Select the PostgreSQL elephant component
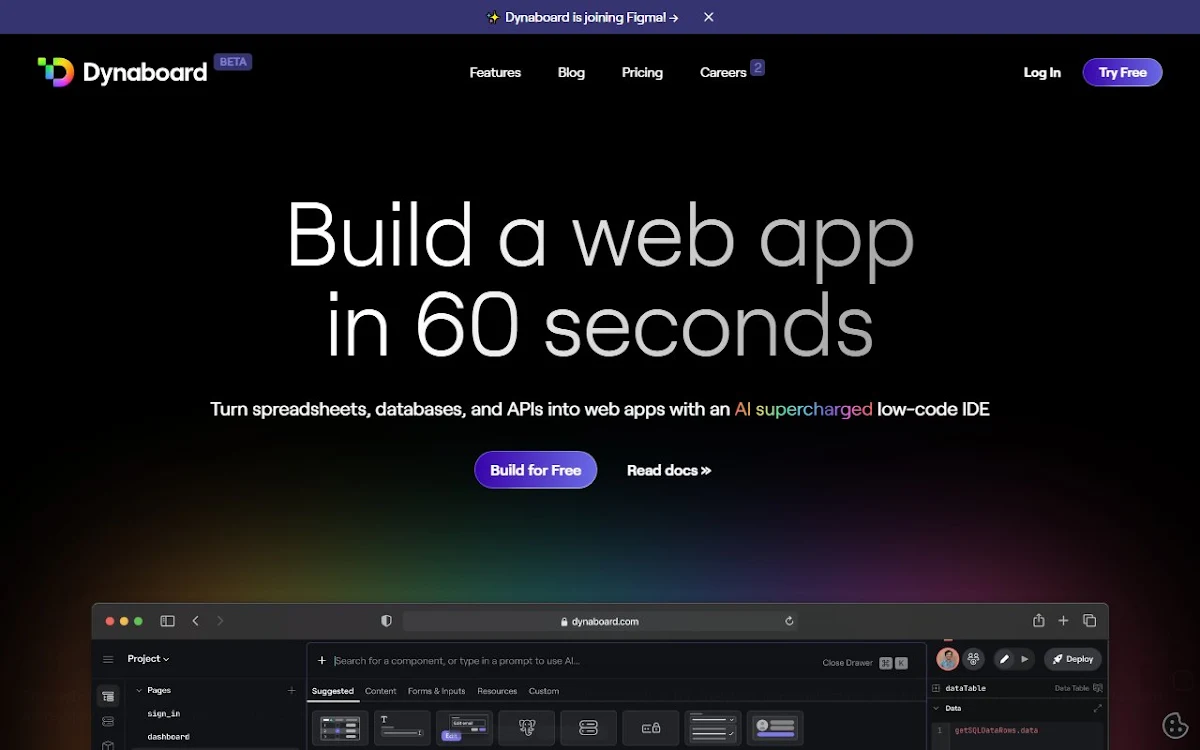This screenshot has height=750, width=1200. (x=526, y=728)
